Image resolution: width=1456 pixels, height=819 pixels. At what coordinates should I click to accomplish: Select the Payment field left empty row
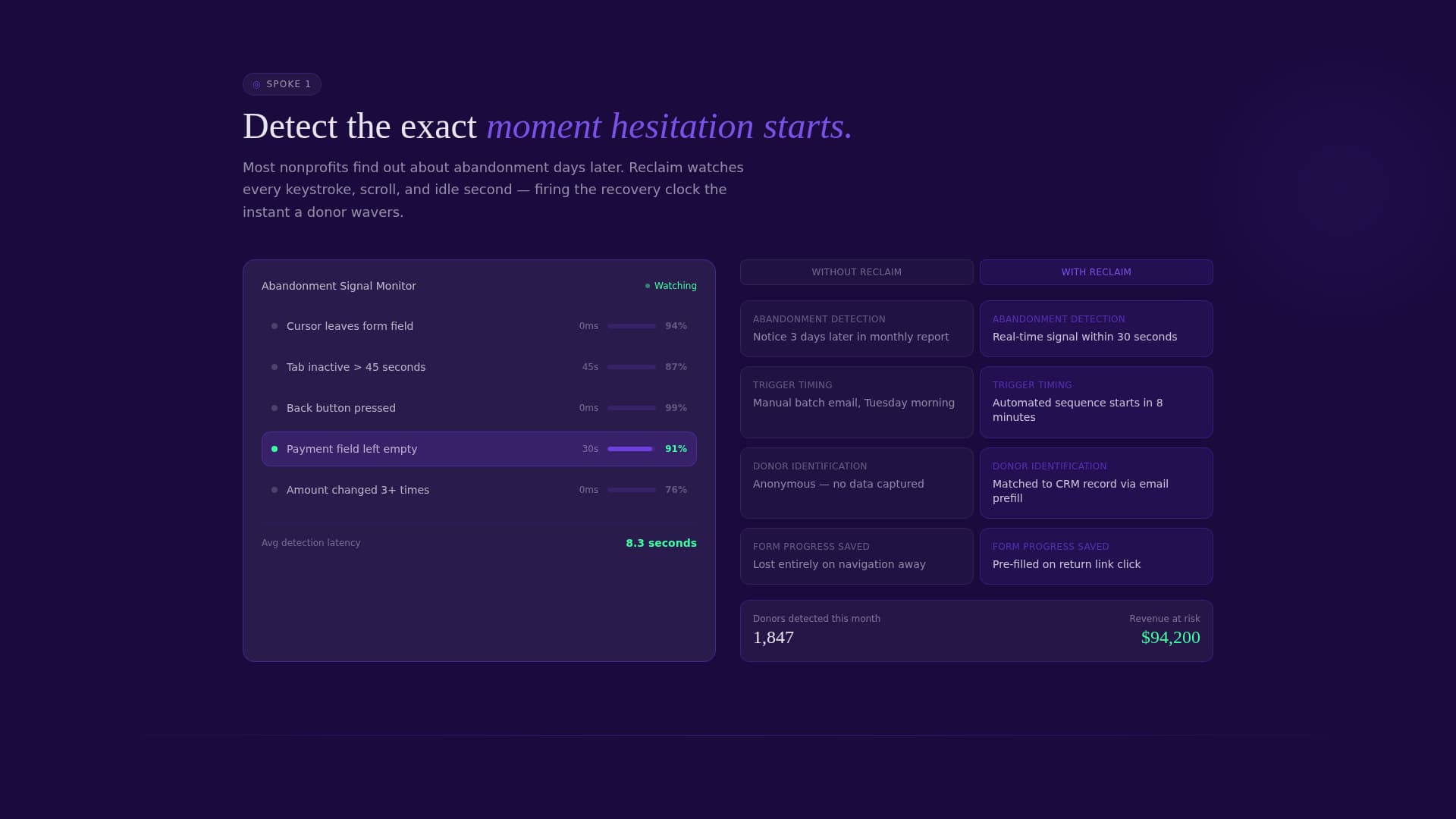click(x=479, y=449)
